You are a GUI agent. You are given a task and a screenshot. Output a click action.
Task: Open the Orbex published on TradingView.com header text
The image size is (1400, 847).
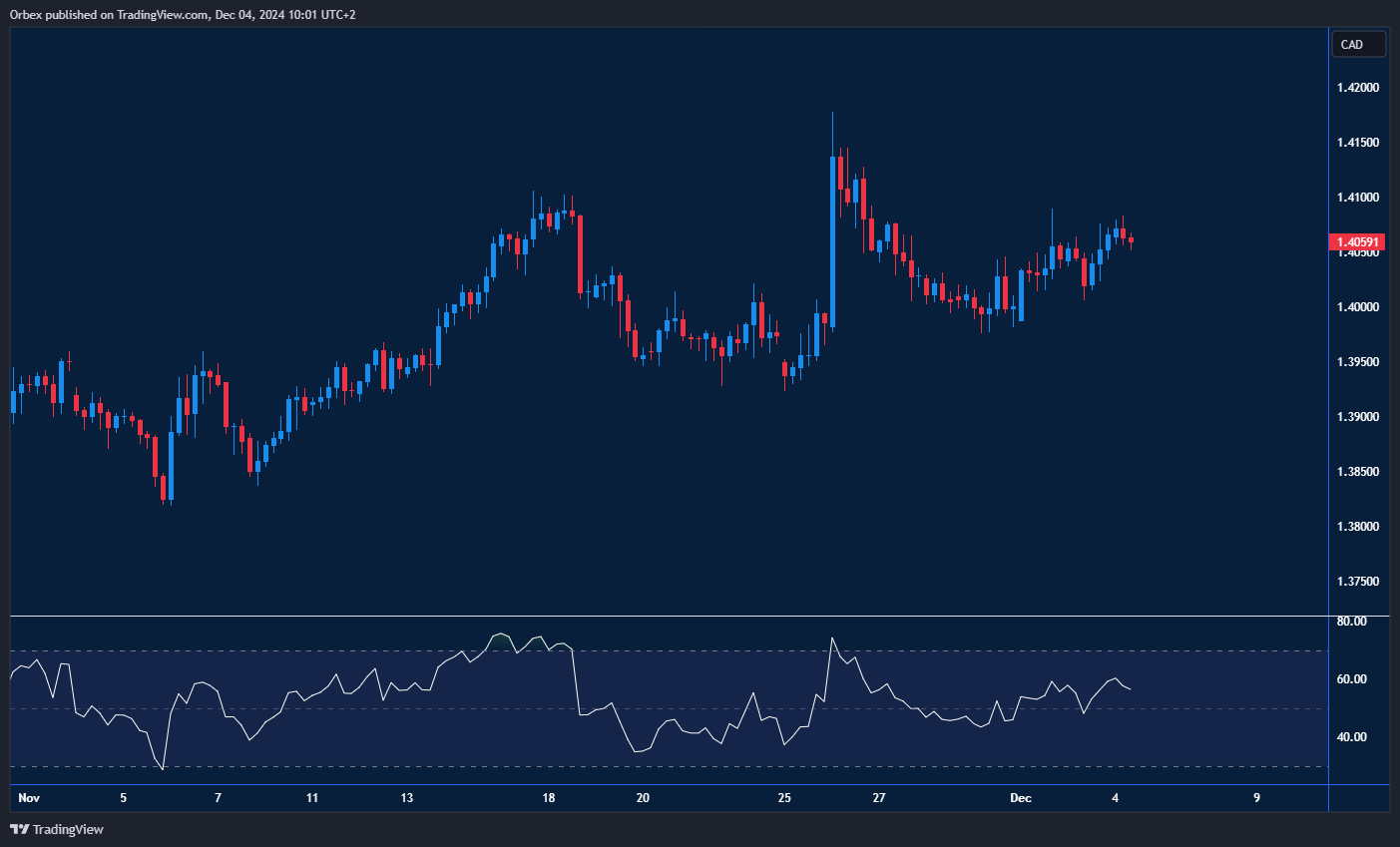click(183, 14)
